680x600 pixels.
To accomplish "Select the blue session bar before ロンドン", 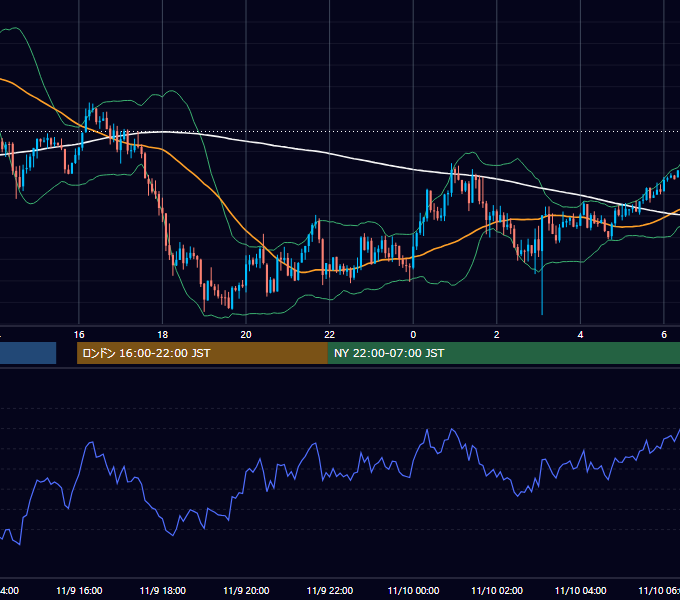I will [x=28, y=353].
